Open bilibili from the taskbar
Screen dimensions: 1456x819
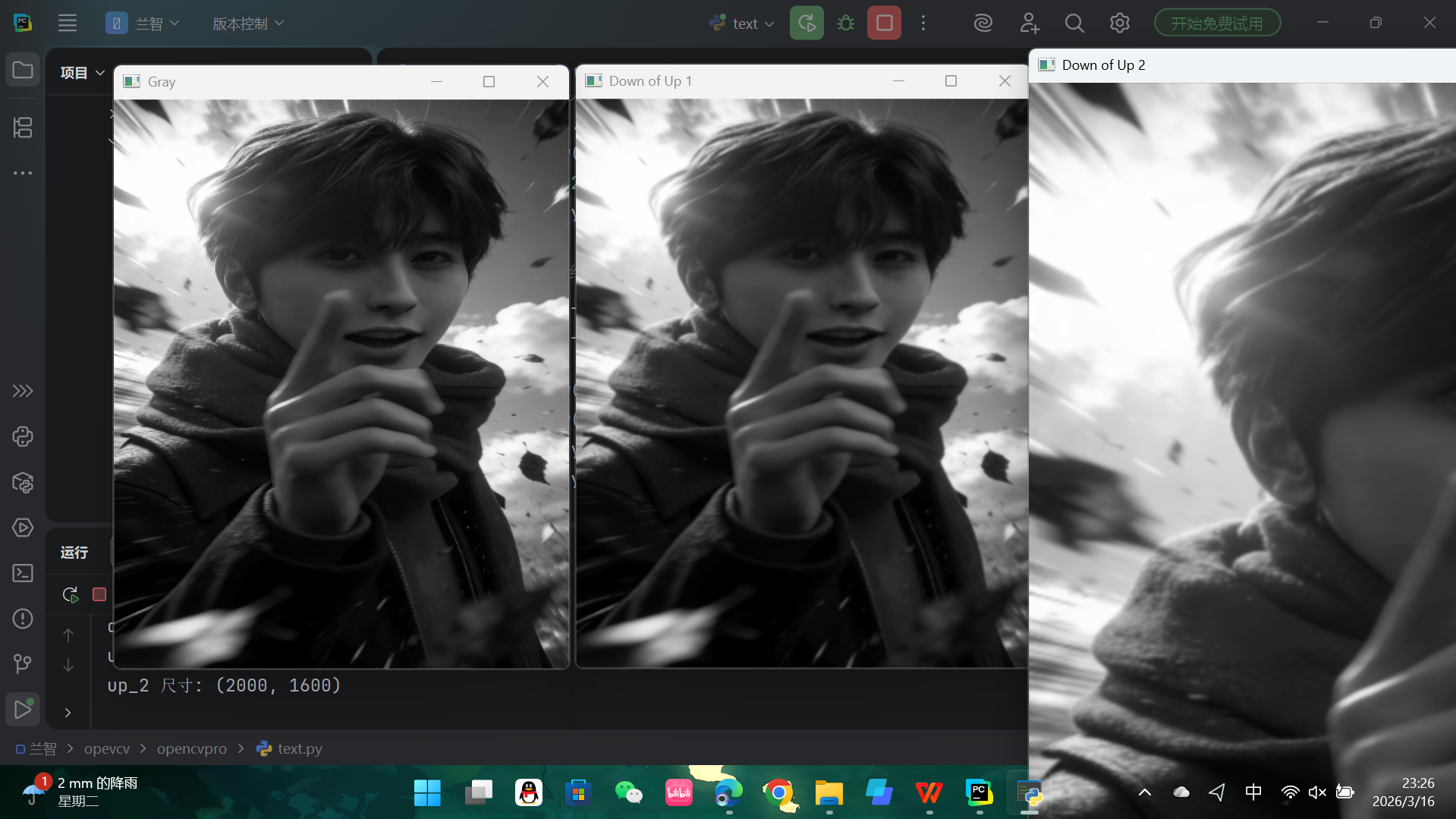(x=678, y=793)
